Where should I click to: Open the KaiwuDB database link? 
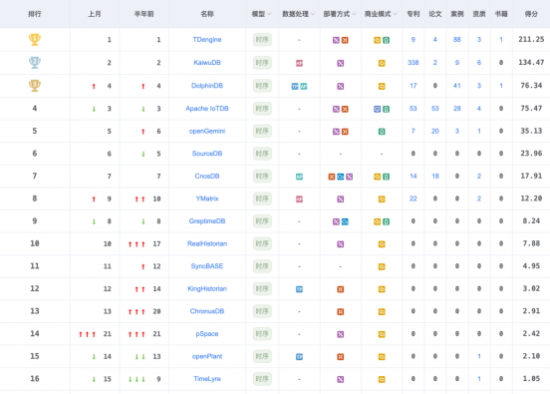pyautogui.click(x=207, y=63)
